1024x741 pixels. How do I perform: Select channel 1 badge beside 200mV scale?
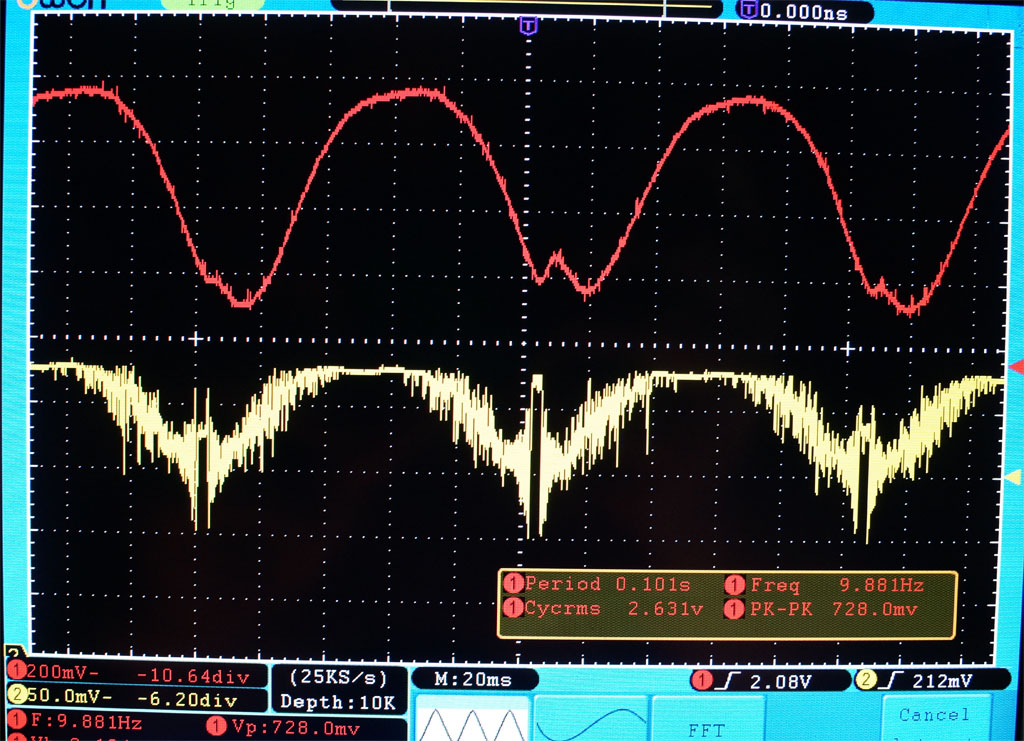point(18,670)
